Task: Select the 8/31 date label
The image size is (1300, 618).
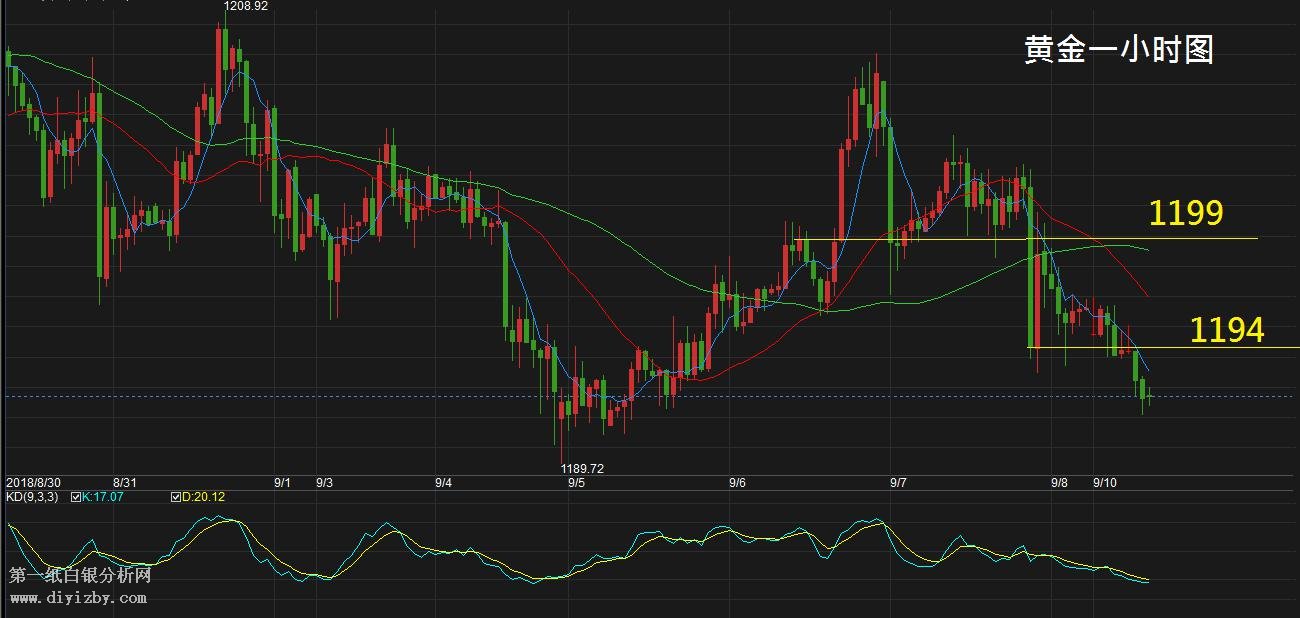Action: [x=126, y=482]
